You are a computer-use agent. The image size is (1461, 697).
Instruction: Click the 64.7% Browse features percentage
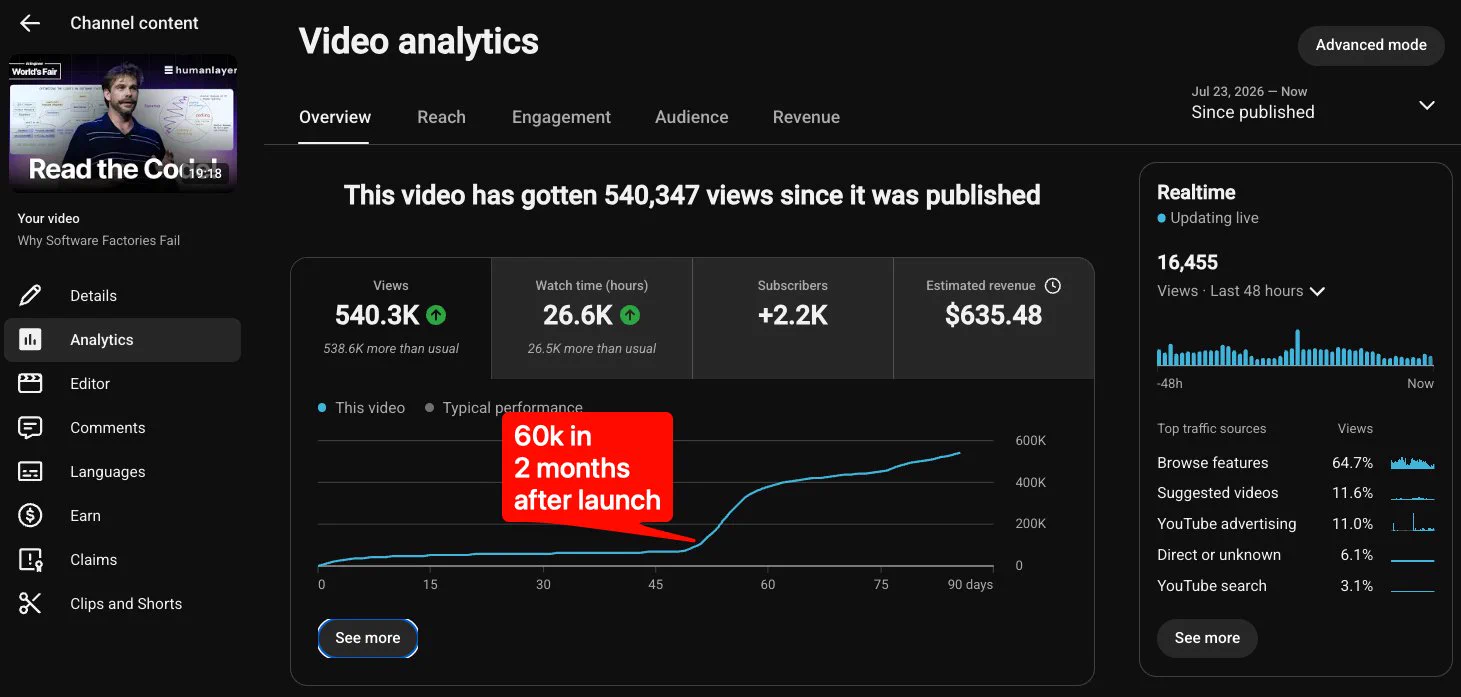[1353, 462]
